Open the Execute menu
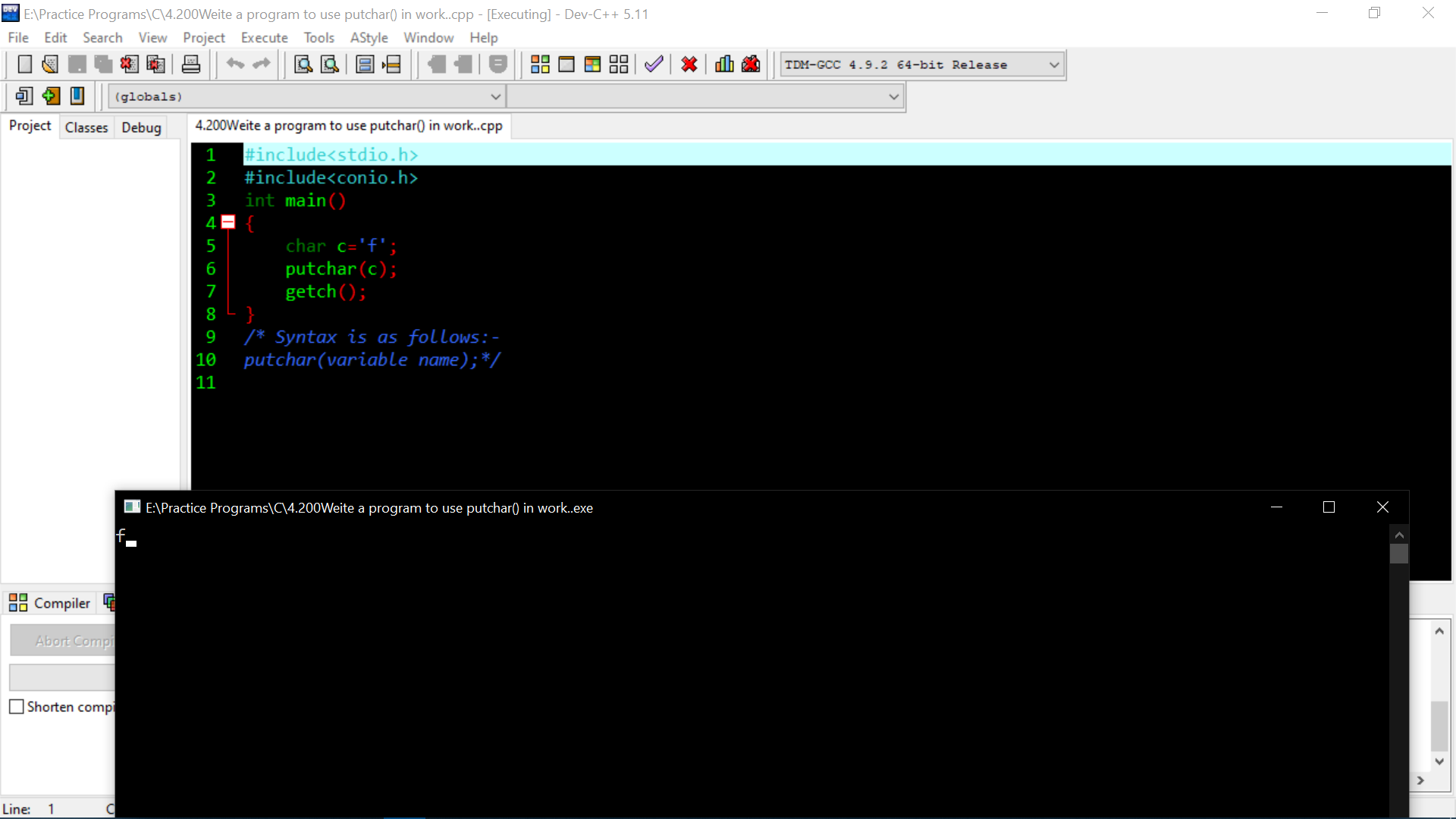This screenshot has width=1456, height=819. (x=264, y=37)
